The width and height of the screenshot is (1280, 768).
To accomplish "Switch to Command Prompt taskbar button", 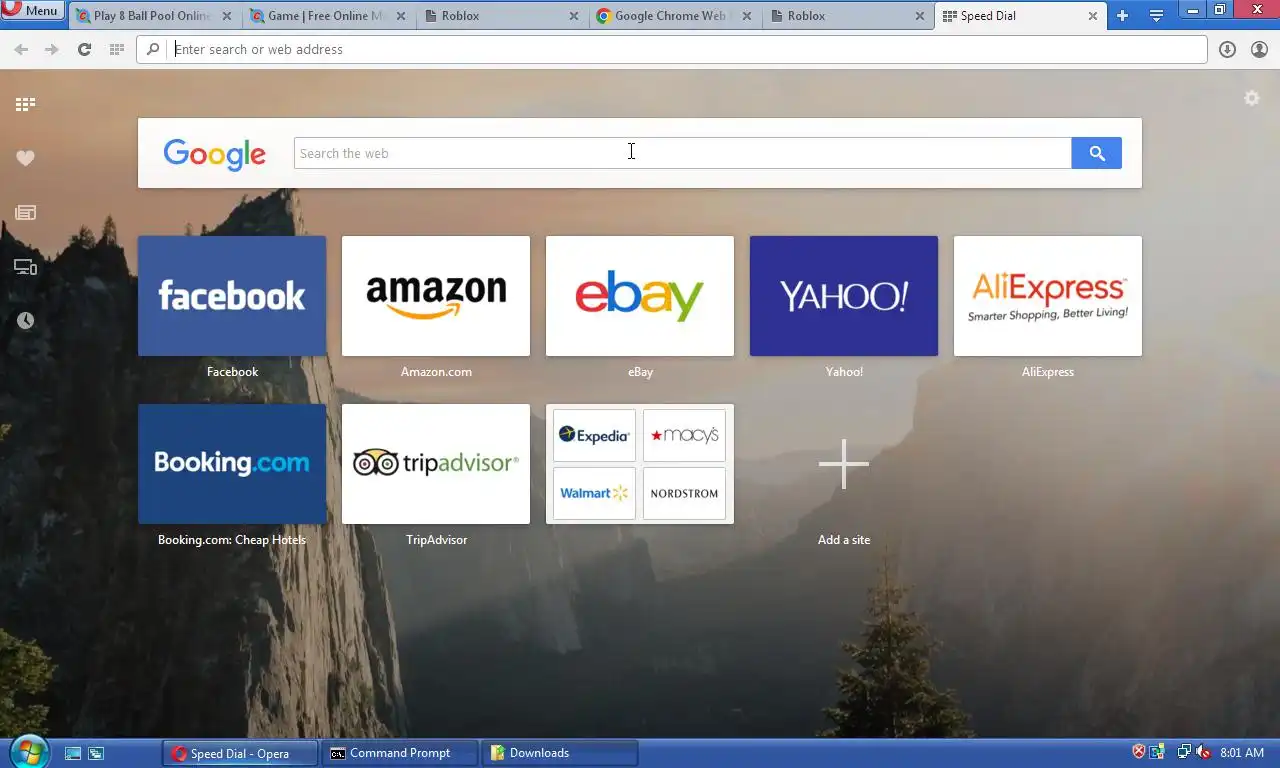I will (x=400, y=753).
